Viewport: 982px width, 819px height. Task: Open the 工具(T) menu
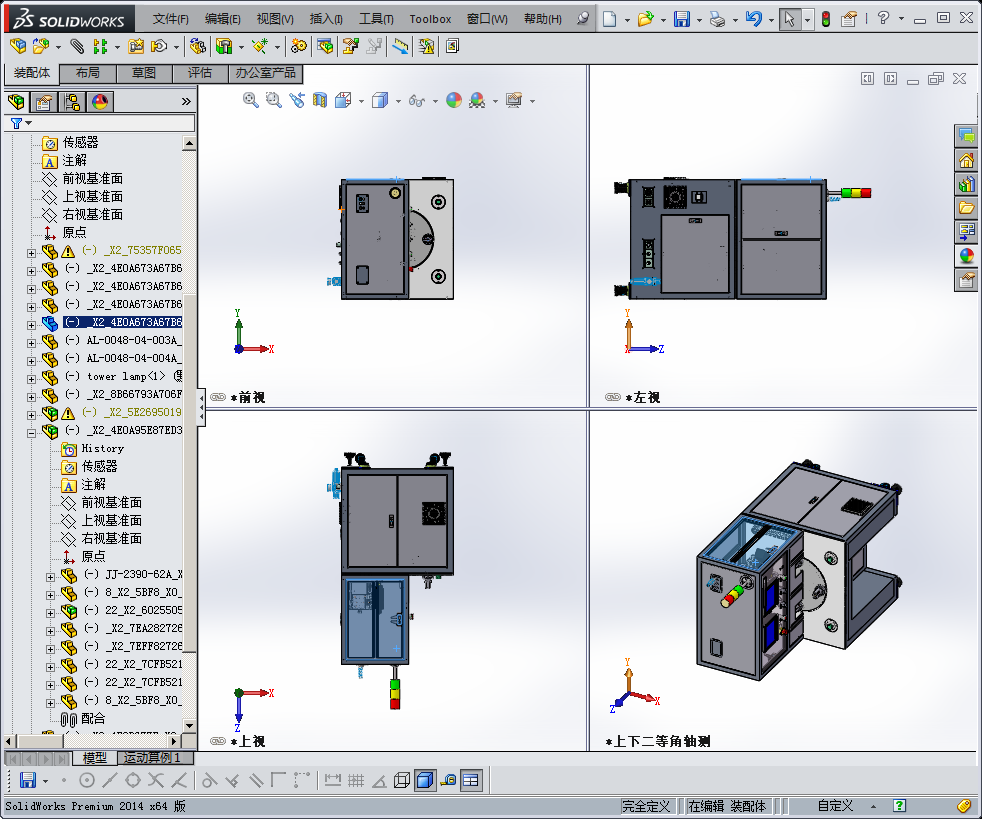point(376,19)
